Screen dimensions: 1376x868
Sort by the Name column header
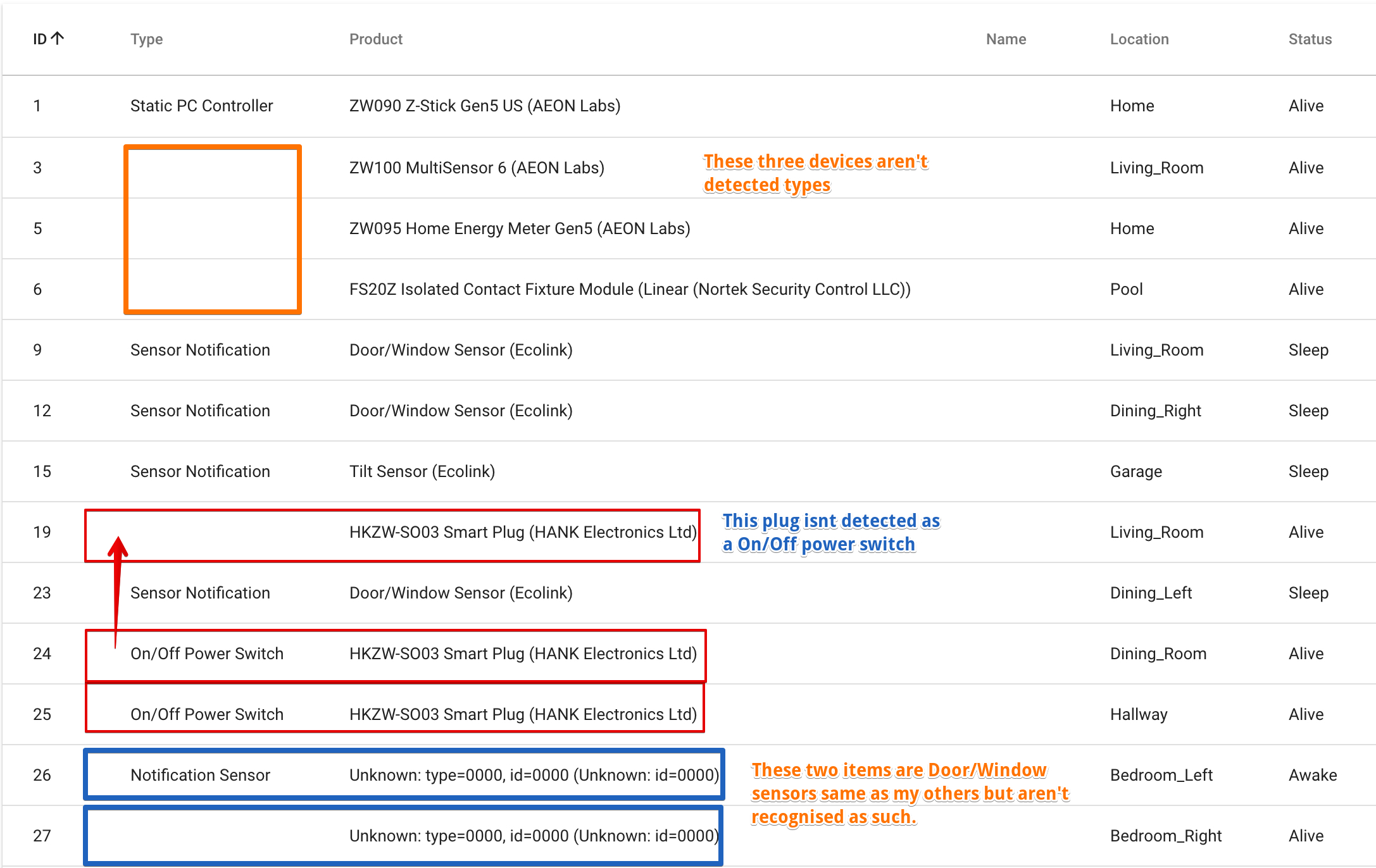[x=1006, y=39]
